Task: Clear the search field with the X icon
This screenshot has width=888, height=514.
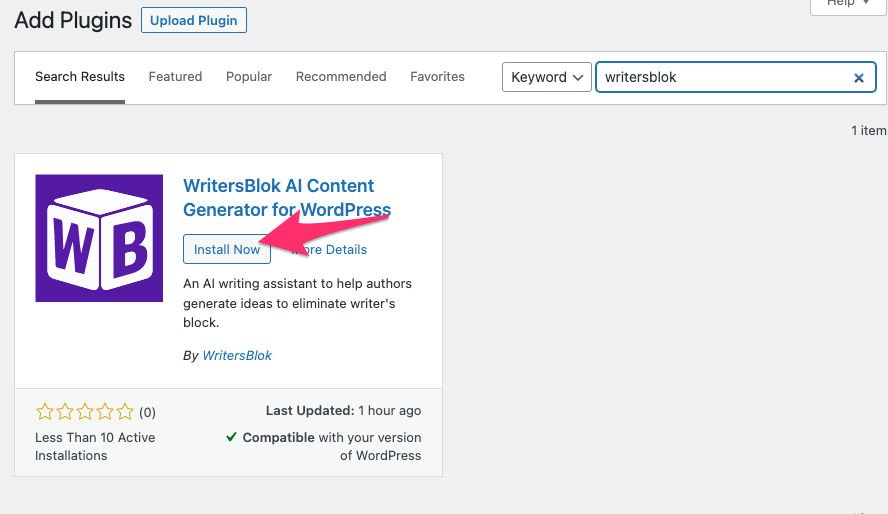Action: [859, 78]
